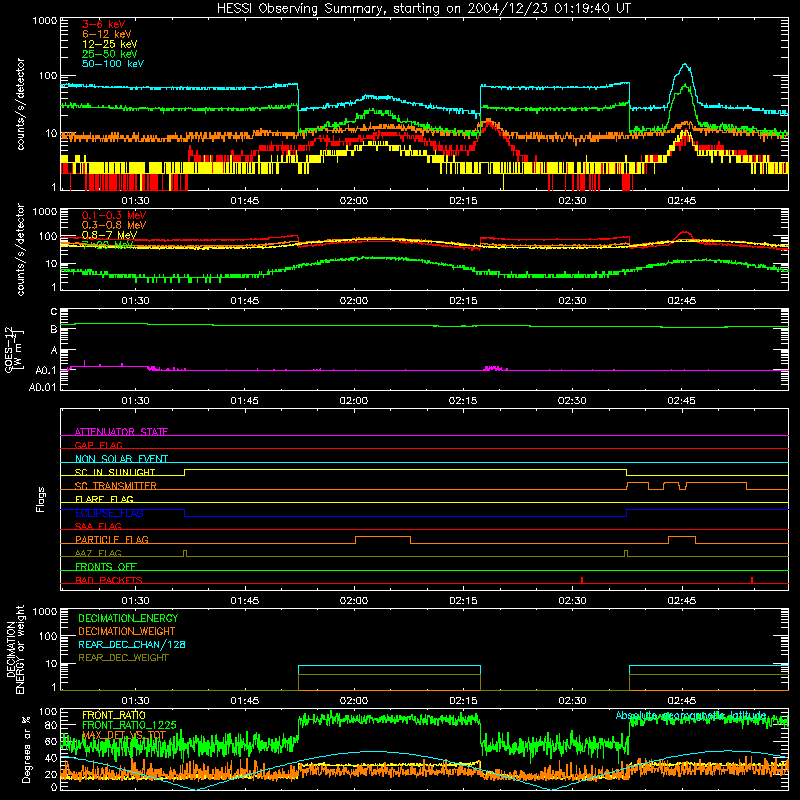Select the NON_SOLAR_EVENT flag label

[x=121, y=459]
